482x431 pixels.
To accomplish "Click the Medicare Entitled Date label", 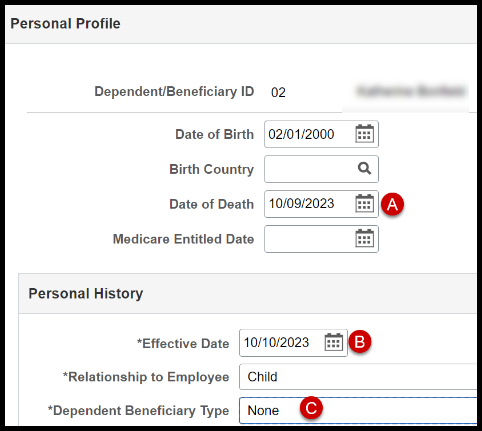I will click(184, 239).
